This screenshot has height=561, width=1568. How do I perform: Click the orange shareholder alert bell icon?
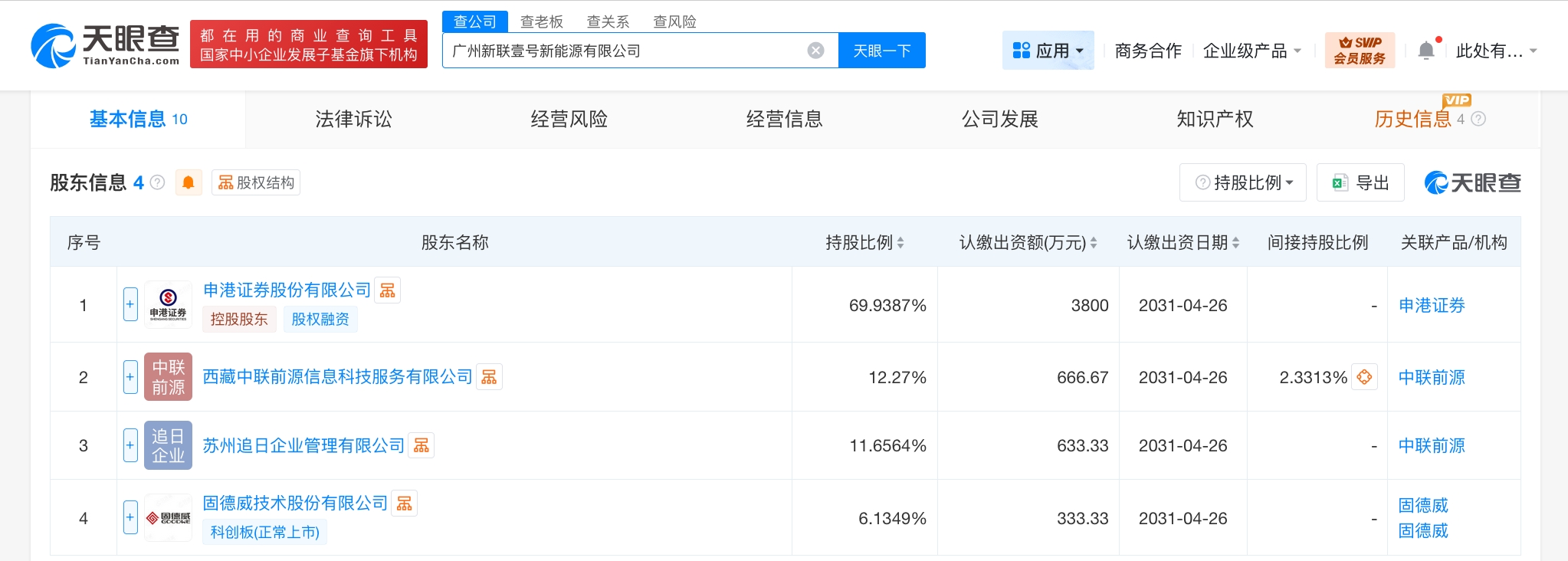click(189, 182)
